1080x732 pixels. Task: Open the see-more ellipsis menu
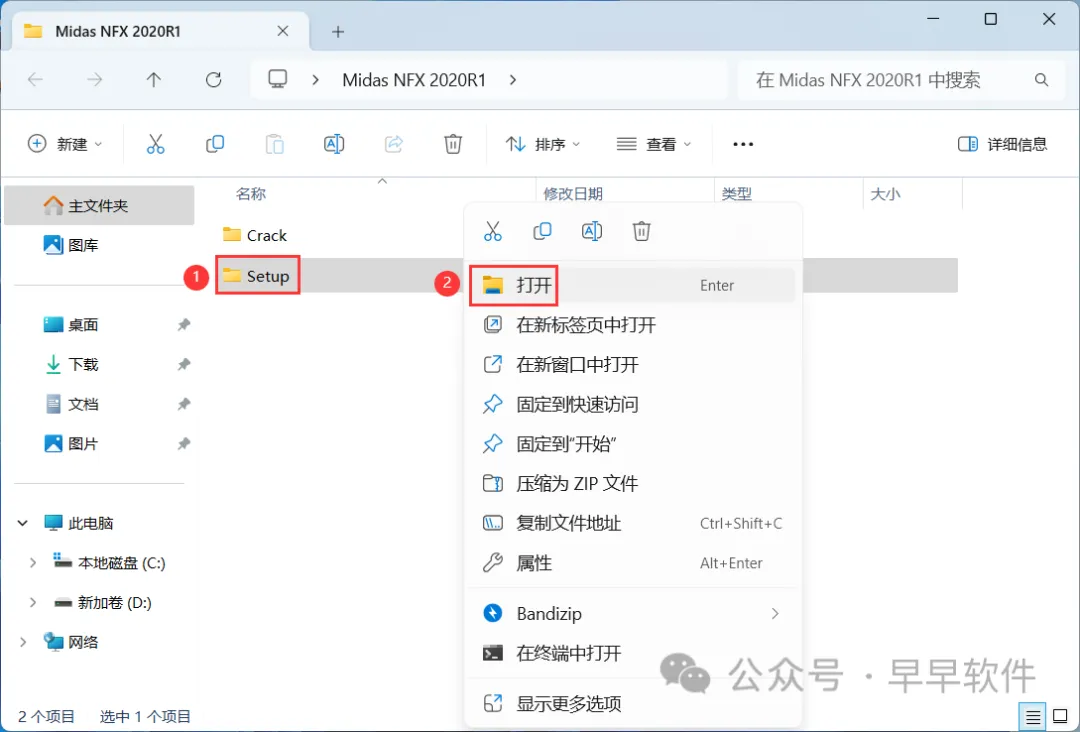743,144
